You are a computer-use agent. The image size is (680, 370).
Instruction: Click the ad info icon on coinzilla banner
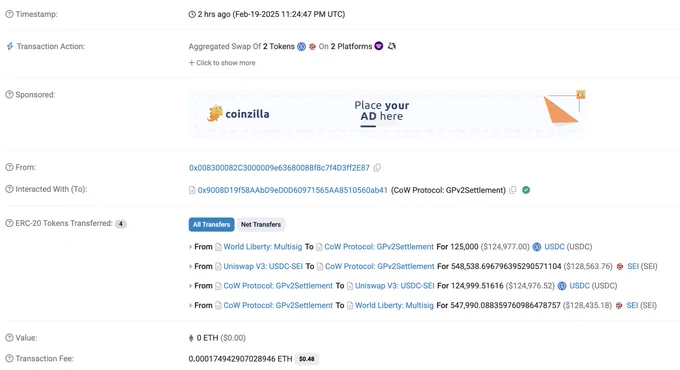tap(581, 95)
